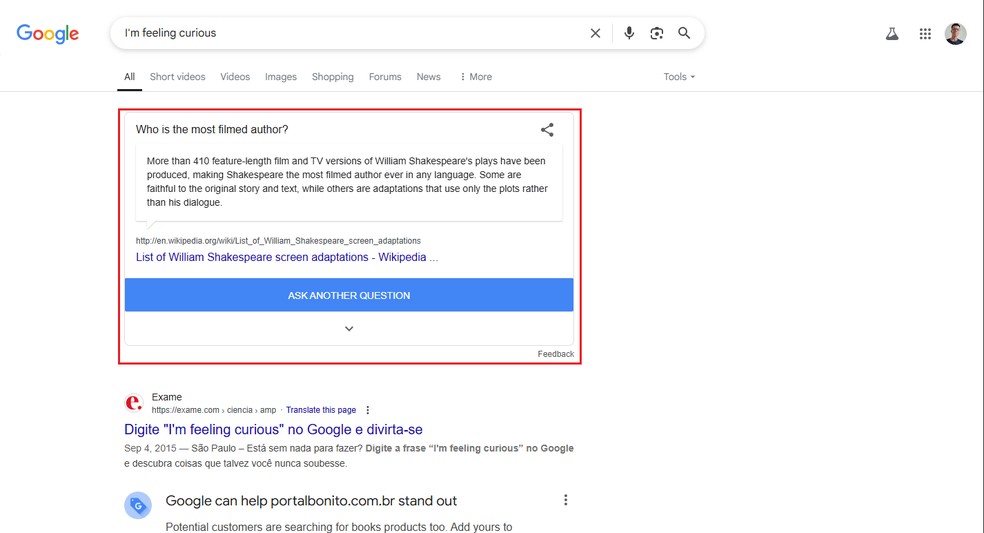Image resolution: width=984 pixels, height=533 pixels.
Task: Click the Shakespeare answer paragraph text
Action: pos(347,181)
